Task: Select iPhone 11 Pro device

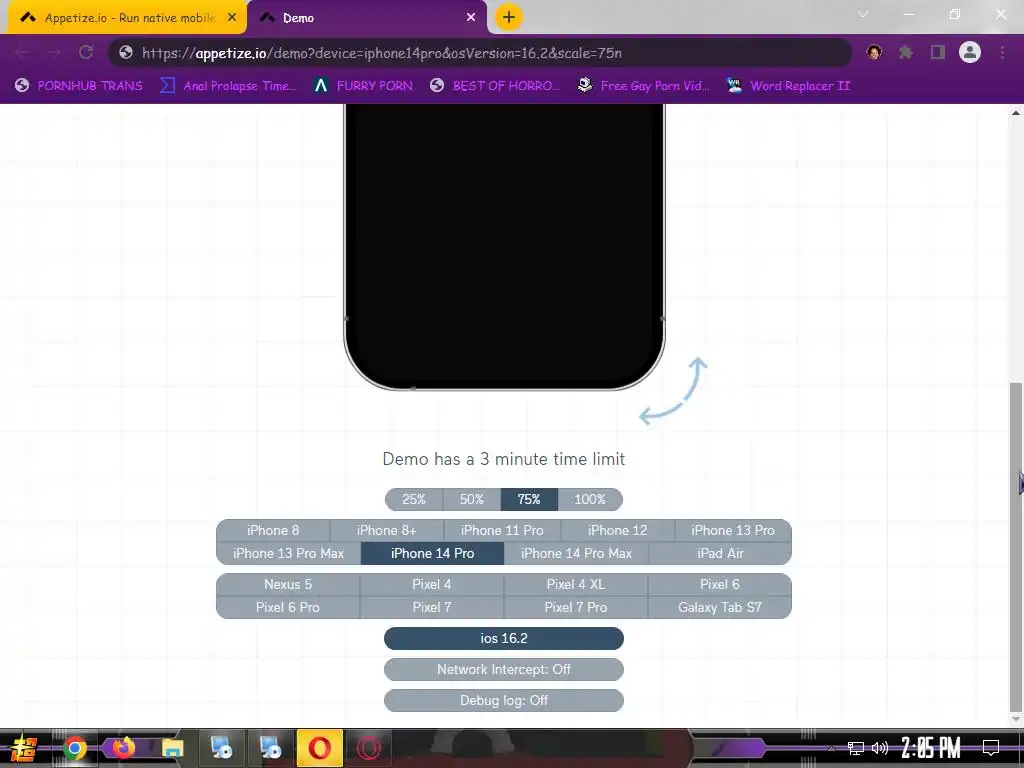Action: tap(502, 530)
